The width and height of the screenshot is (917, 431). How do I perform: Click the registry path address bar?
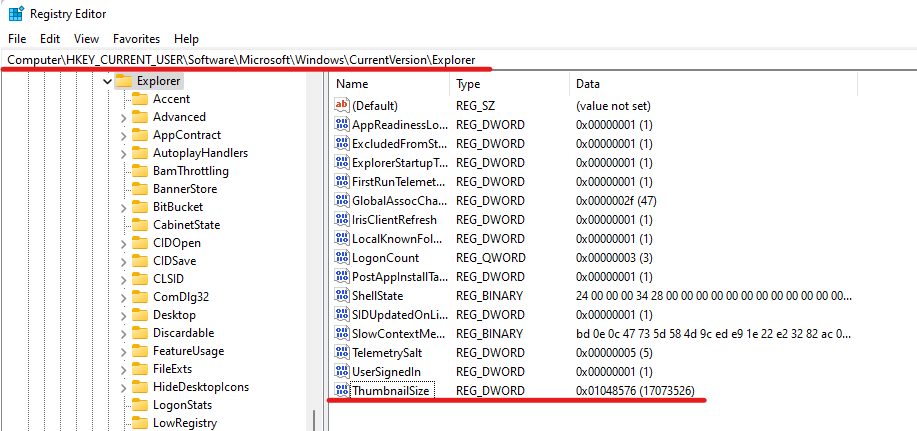click(x=458, y=60)
